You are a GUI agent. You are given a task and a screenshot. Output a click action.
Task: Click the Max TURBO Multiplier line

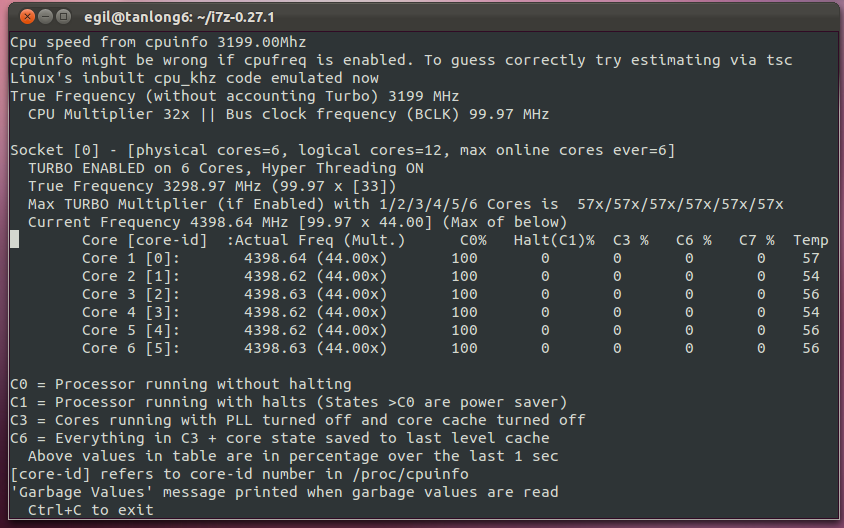click(x=405, y=205)
